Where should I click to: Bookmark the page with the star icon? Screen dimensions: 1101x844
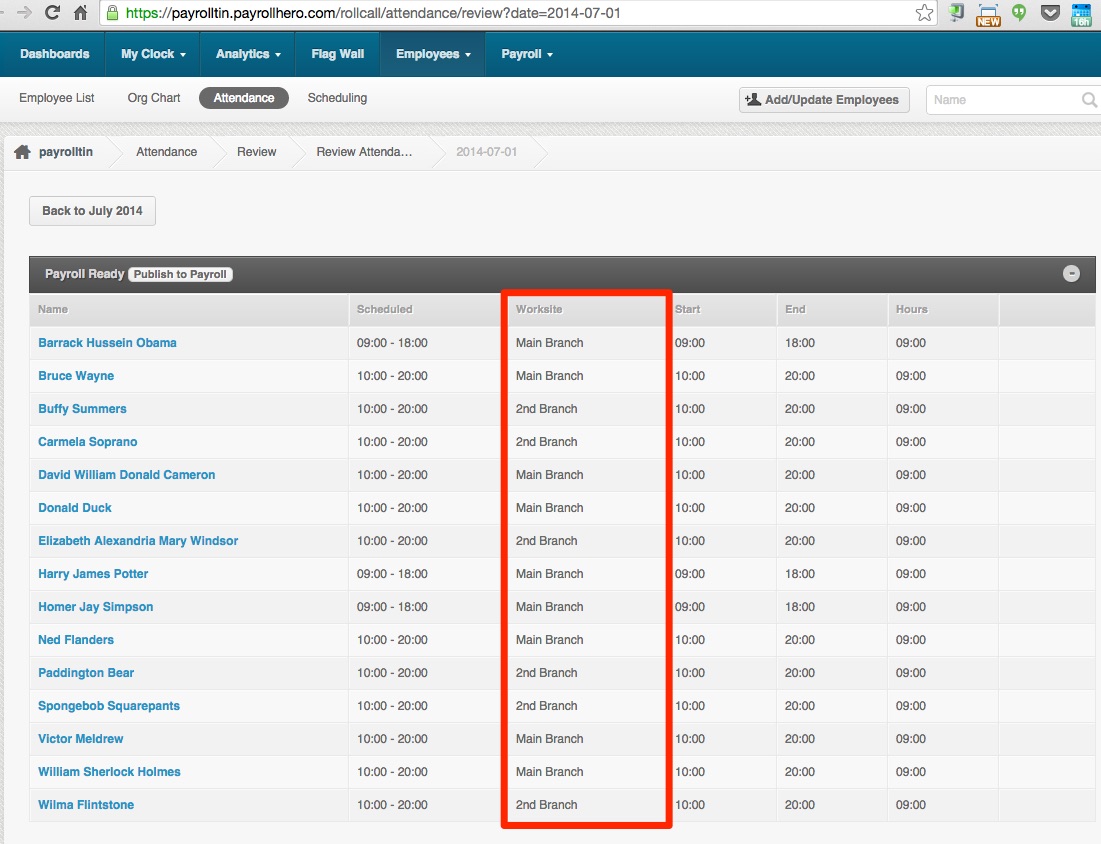(924, 14)
